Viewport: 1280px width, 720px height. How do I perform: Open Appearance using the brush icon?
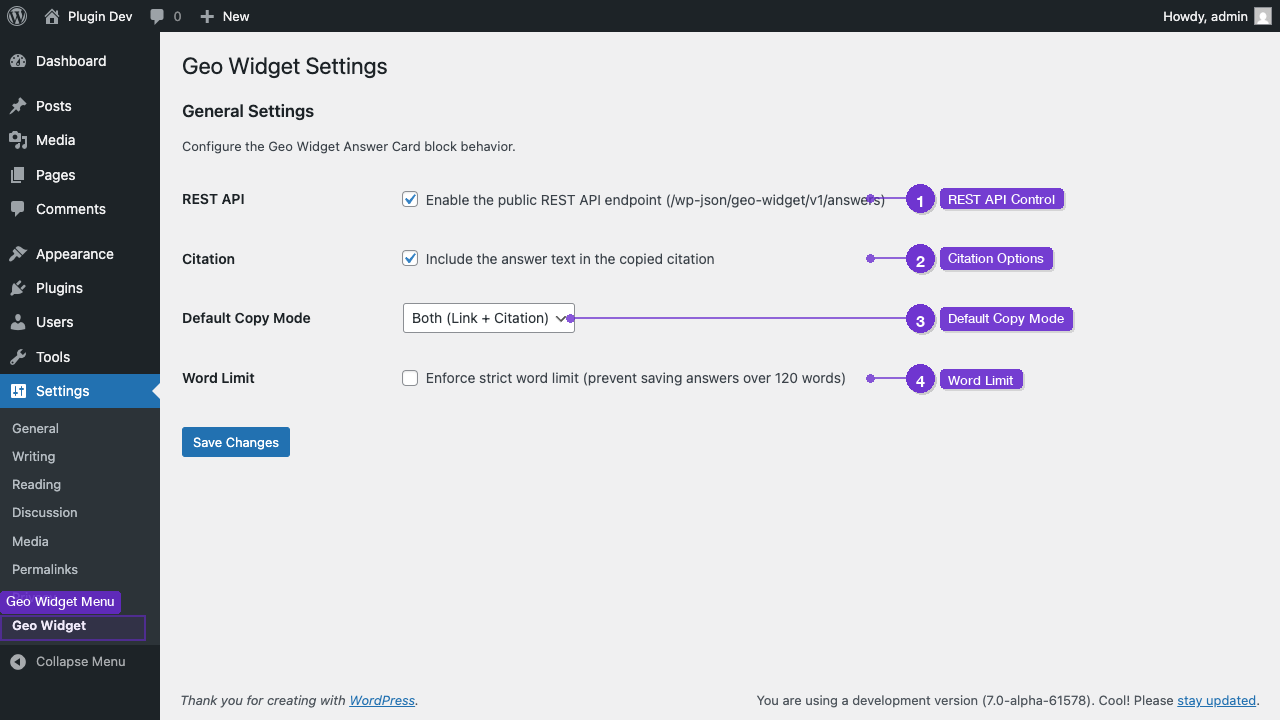coord(20,253)
